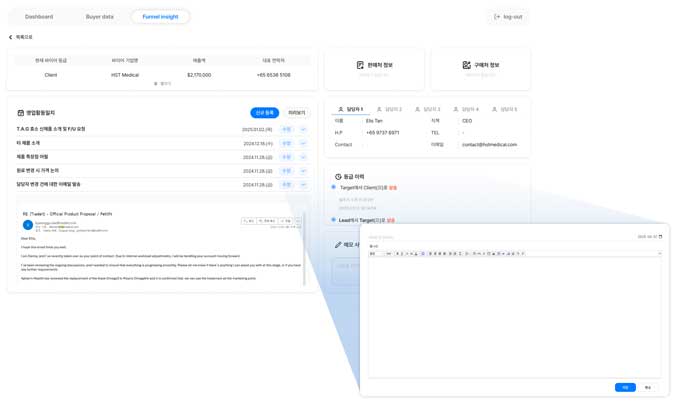
Task: Click the blue 신규 등록 button
Action: click(264, 112)
